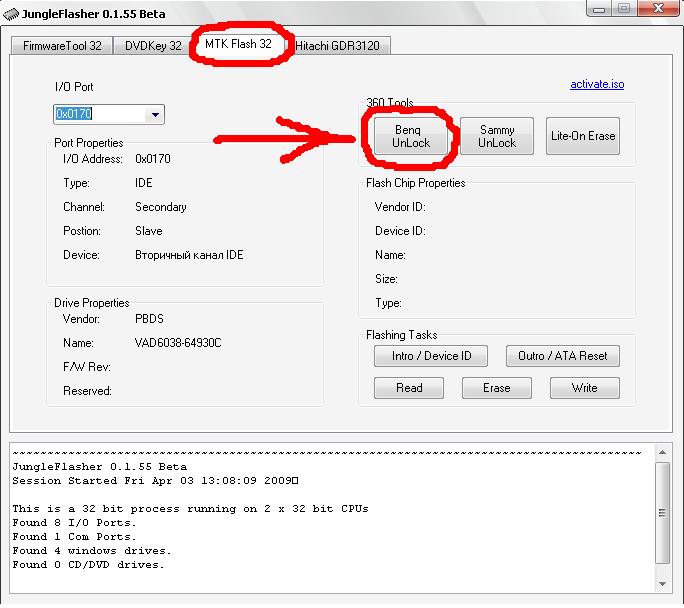Maximize the JungleFlasher window
This screenshot has height=608, width=684.
pos(624,9)
